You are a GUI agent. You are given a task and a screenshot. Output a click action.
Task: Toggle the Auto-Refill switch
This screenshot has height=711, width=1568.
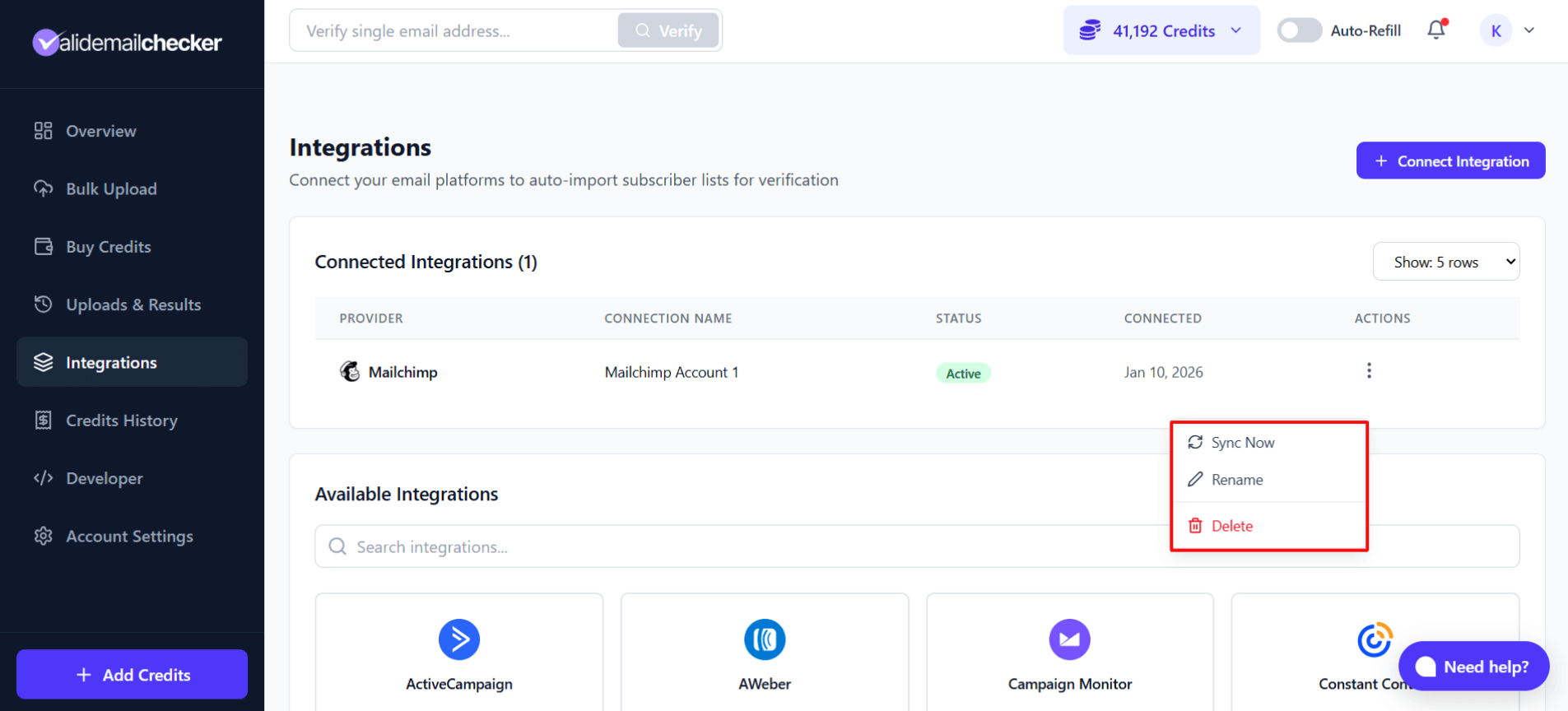(1299, 30)
